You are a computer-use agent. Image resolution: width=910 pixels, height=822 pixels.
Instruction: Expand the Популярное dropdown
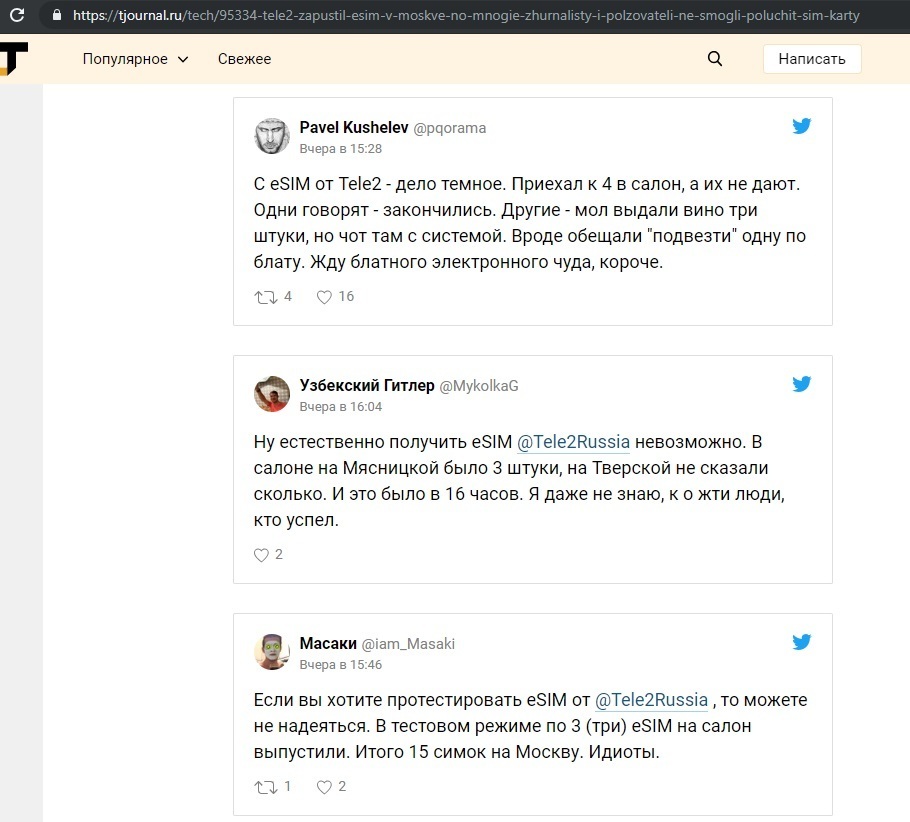(x=136, y=59)
